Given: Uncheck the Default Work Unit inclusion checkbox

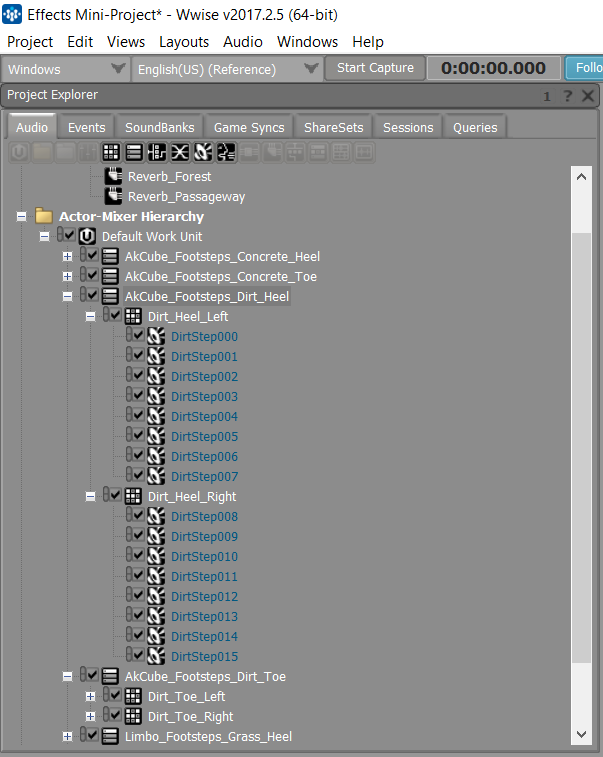Looking at the screenshot, I should coord(70,235).
